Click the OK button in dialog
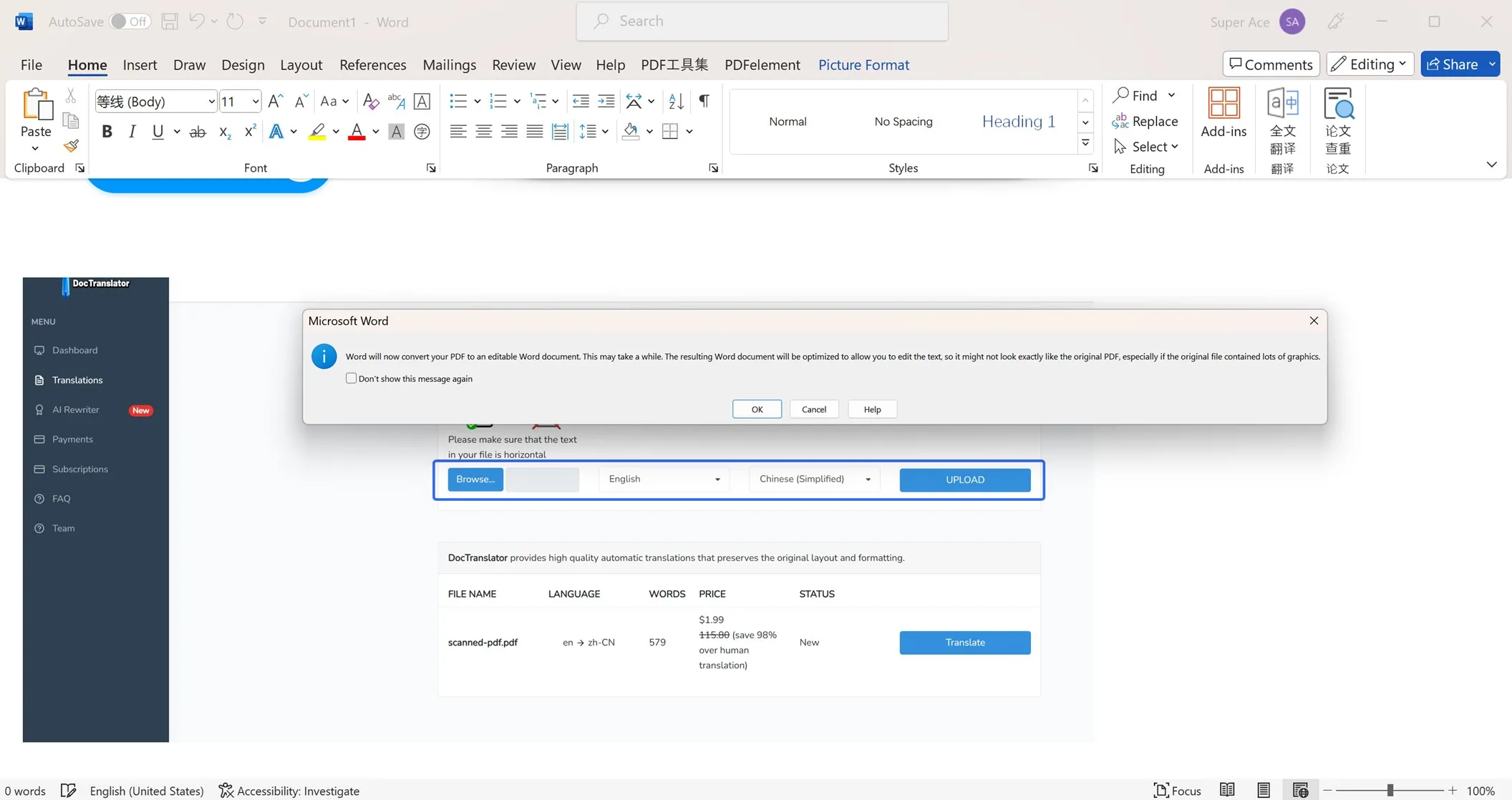The height and width of the screenshot is (800, 1512). point(757,409)
